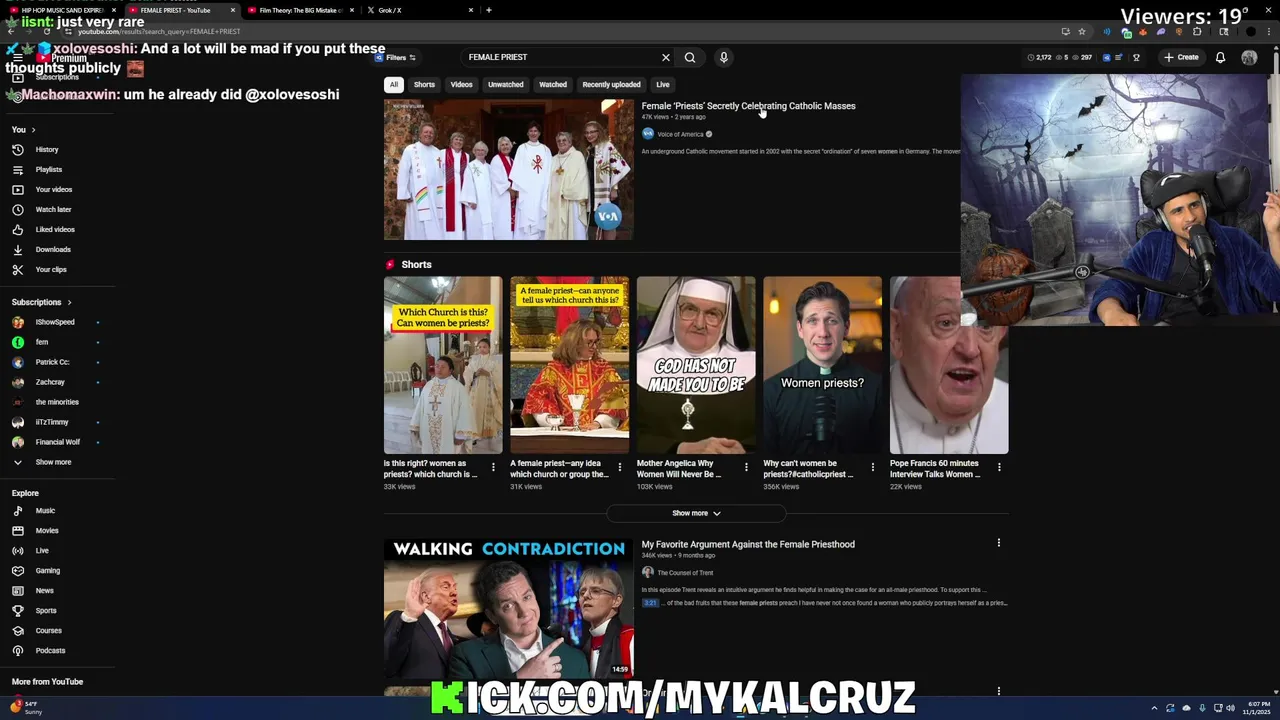This screenshot has width=1280, height=720.
Task: Expand the You section
Action: [23, 130]
